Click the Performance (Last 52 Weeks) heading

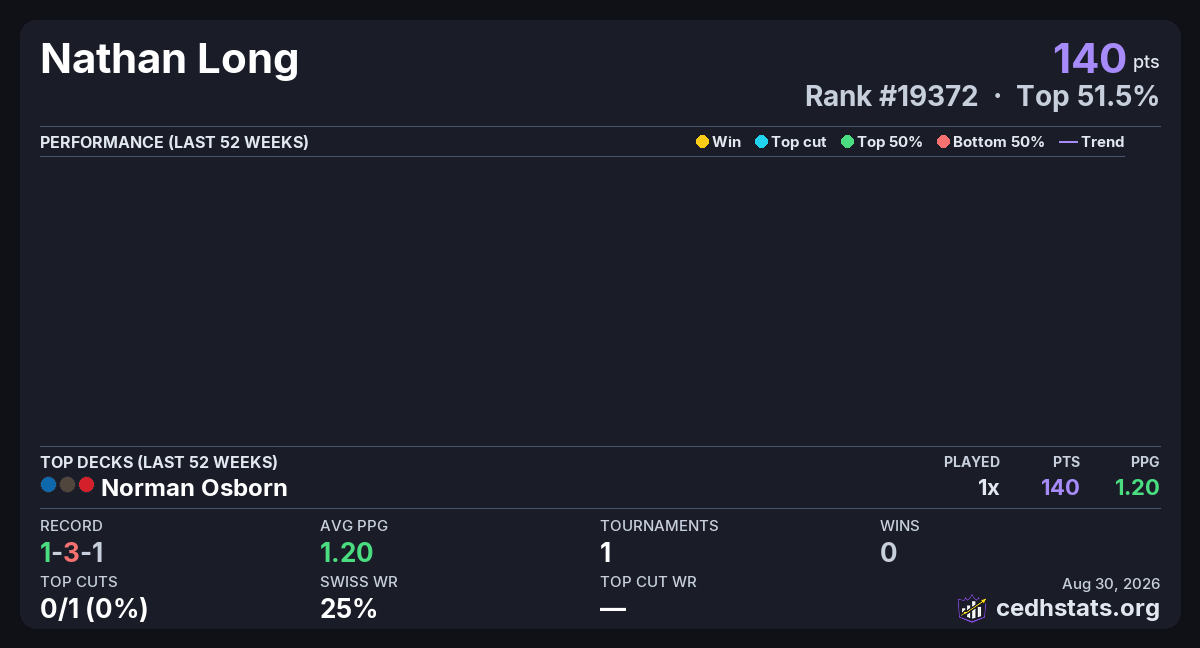174,142
